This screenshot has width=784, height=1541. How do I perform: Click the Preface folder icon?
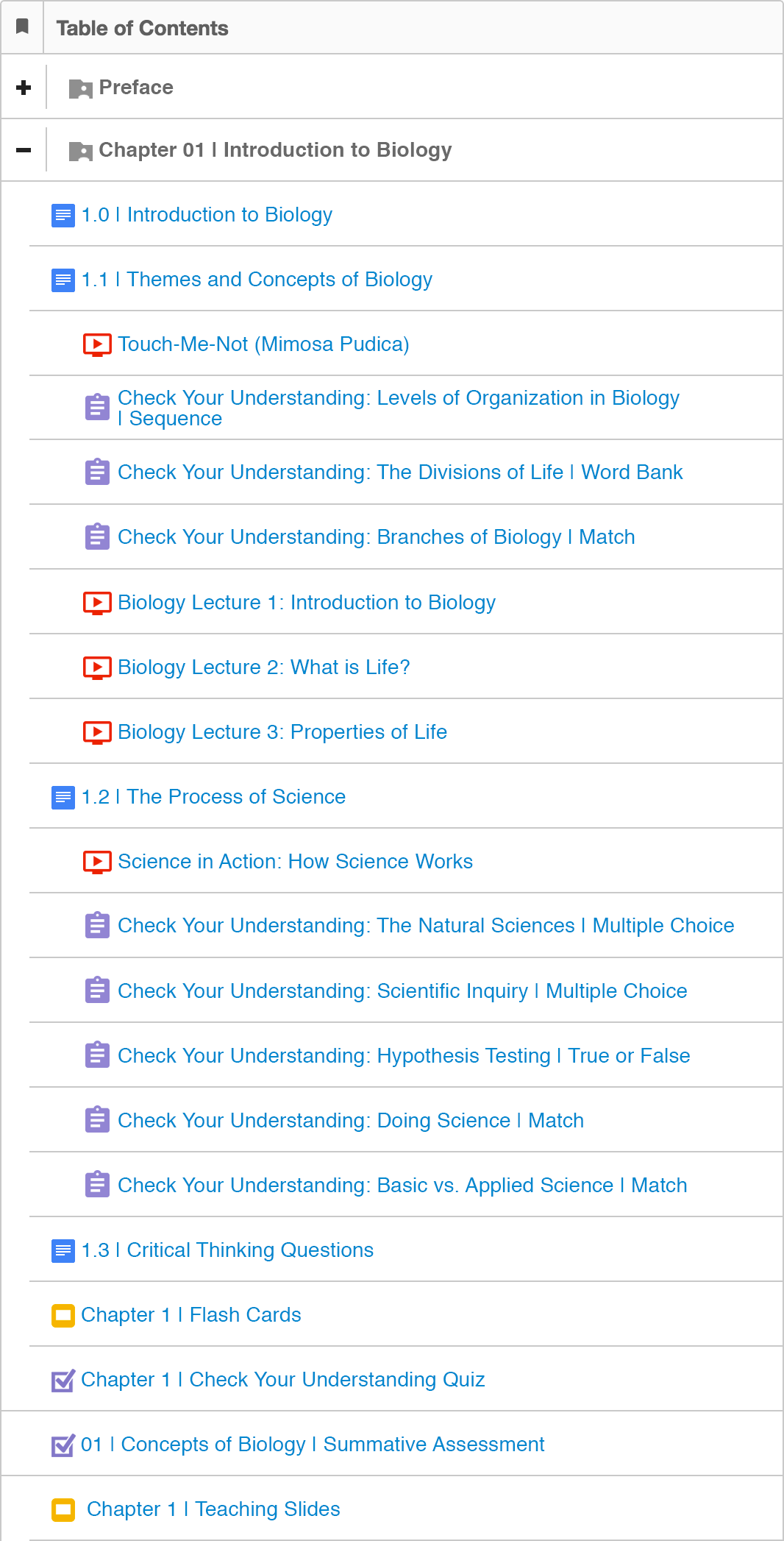pos(80,88)
